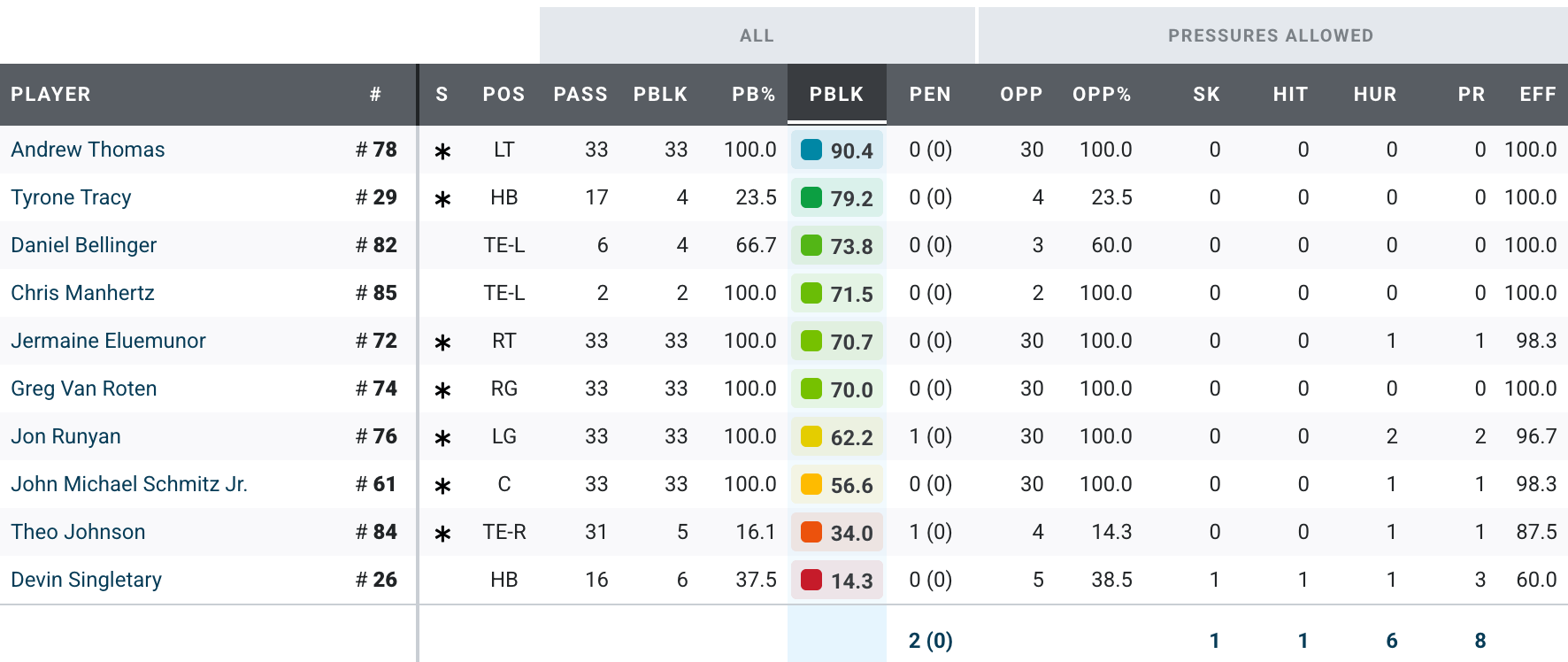Open Devin Singletary player link
Image resolution: width=1568 pixels, height=662 pixels.
click(86, 580)
